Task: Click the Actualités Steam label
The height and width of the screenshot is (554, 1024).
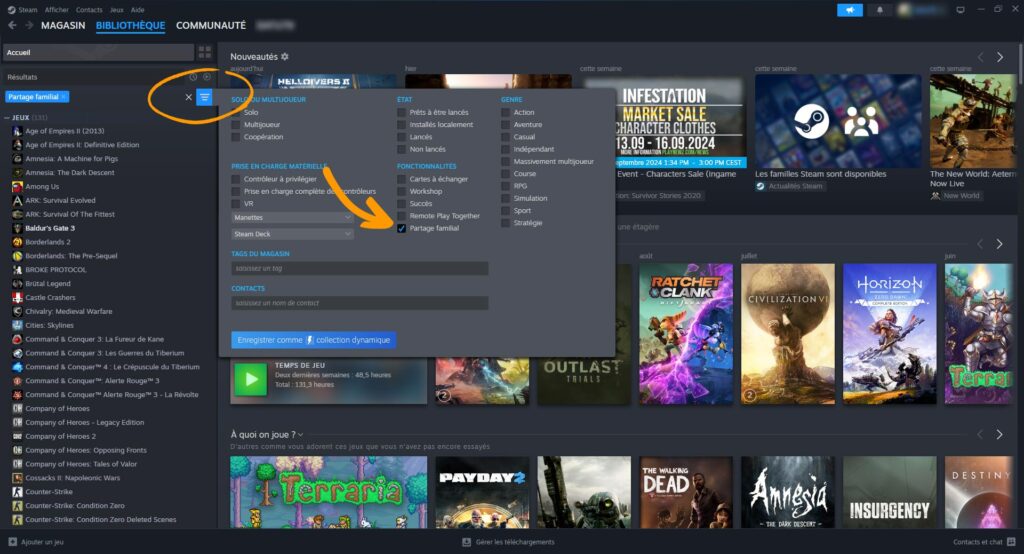Action: pos(795,186)
